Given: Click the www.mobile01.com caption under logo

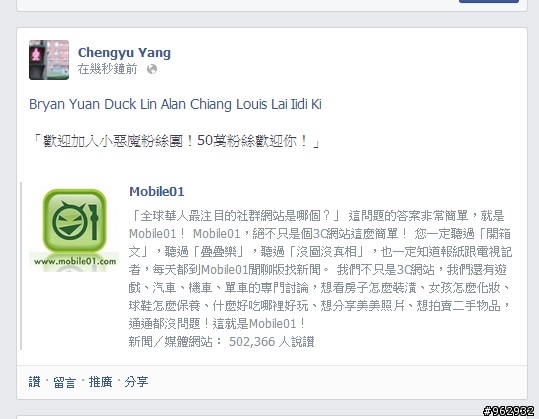Looking at the screenshot, I should pos(75,261).
